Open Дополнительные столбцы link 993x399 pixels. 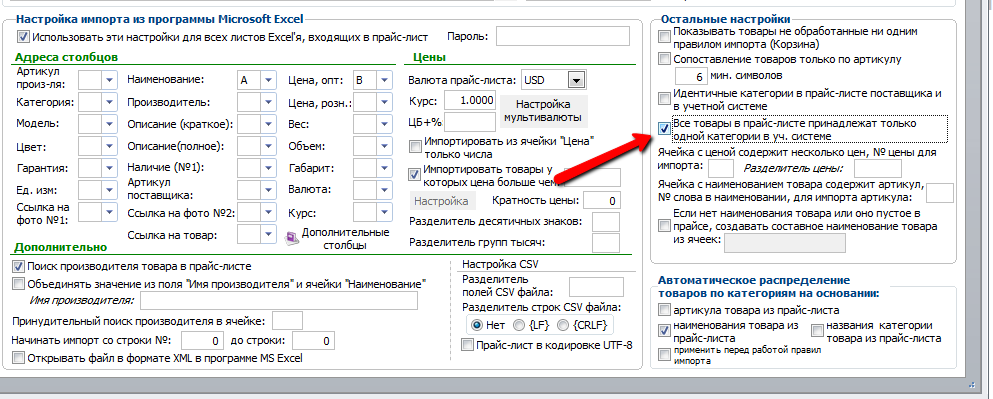tap(345, 238)
